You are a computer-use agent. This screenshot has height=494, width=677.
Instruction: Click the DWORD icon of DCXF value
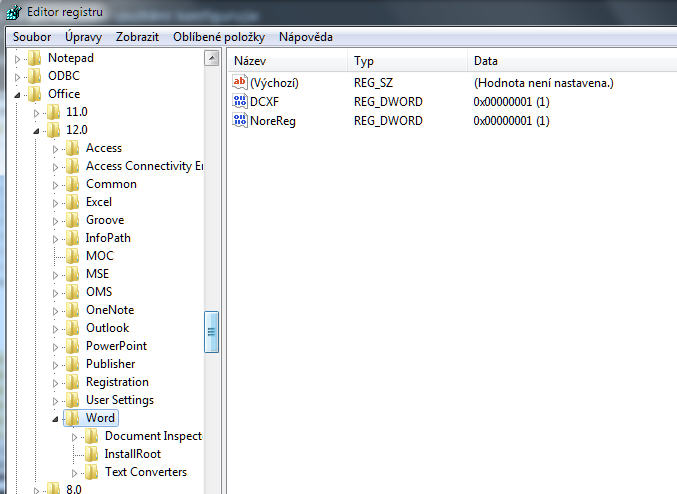[240, 101]
